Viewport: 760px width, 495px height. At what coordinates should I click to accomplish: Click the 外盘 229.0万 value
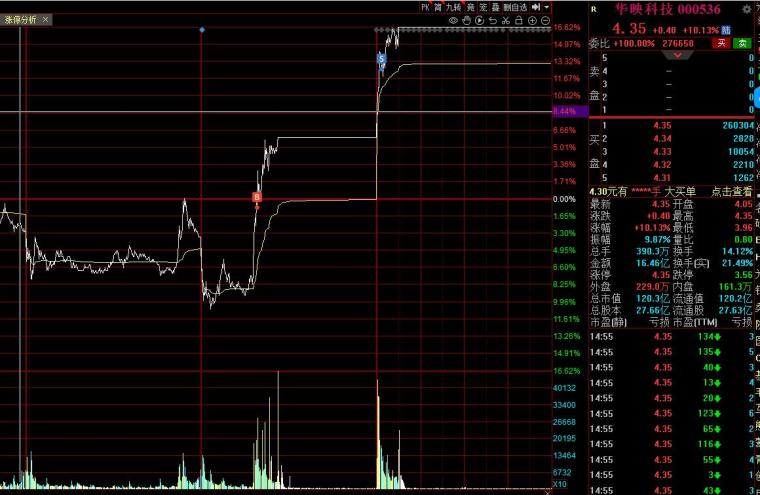tap(652, 287)
